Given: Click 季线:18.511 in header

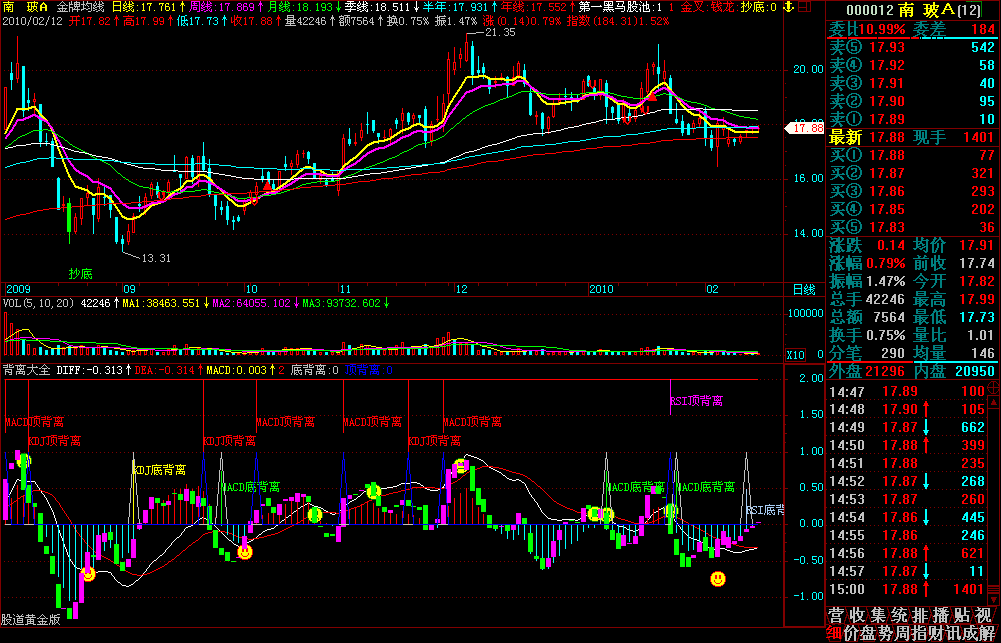Looking at the screenshot, I should pos(382,8).
